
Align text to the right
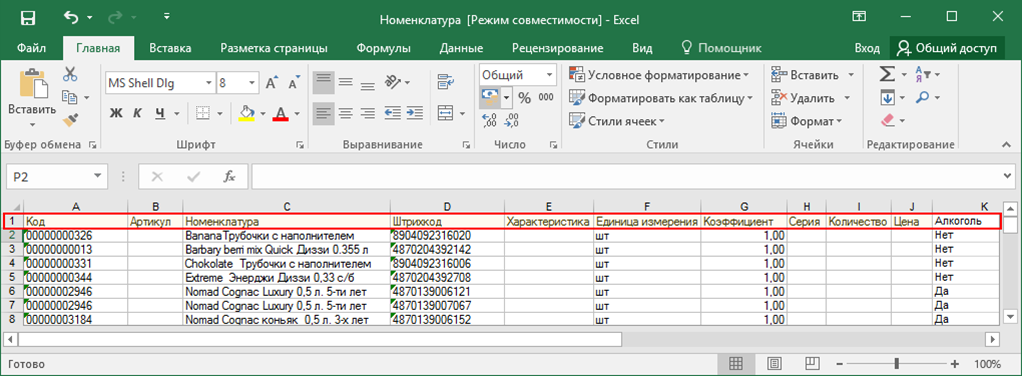[368, 113]
